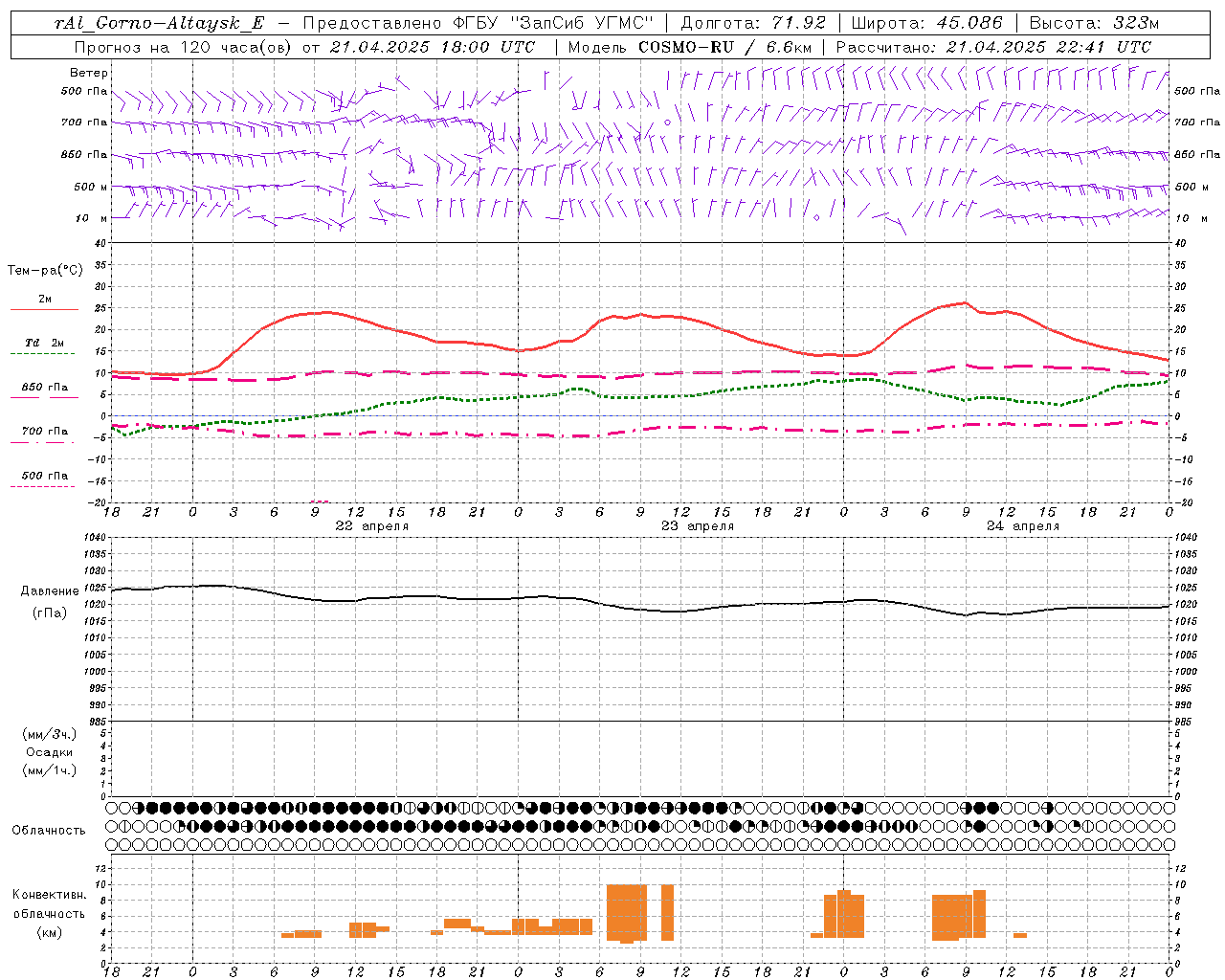Click the lowercase облачность label under Конвективн.
Screen dimensions: 1225x980
(50, 914)
